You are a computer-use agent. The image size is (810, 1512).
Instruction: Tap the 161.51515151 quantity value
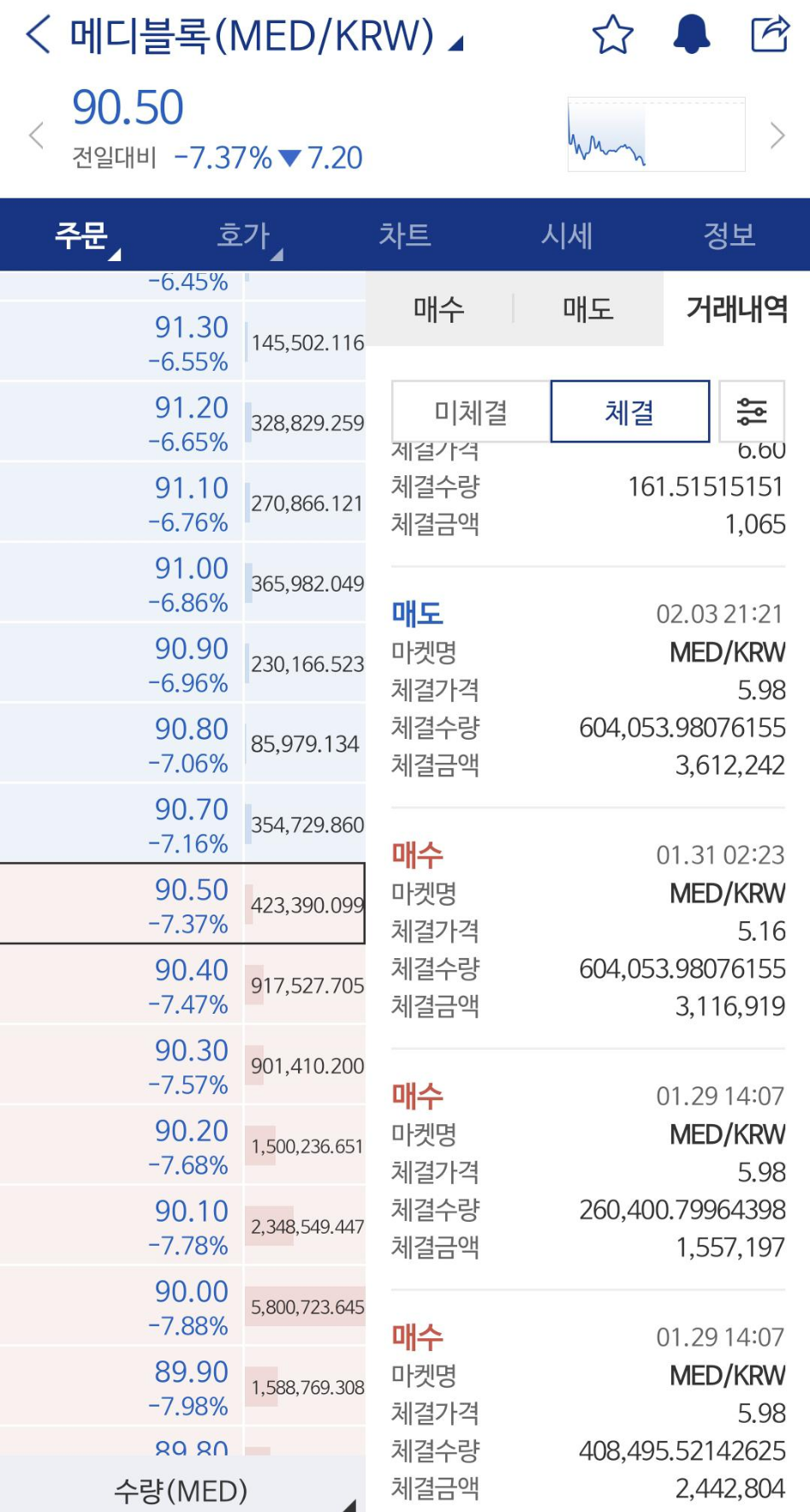[x=706, y=486]
